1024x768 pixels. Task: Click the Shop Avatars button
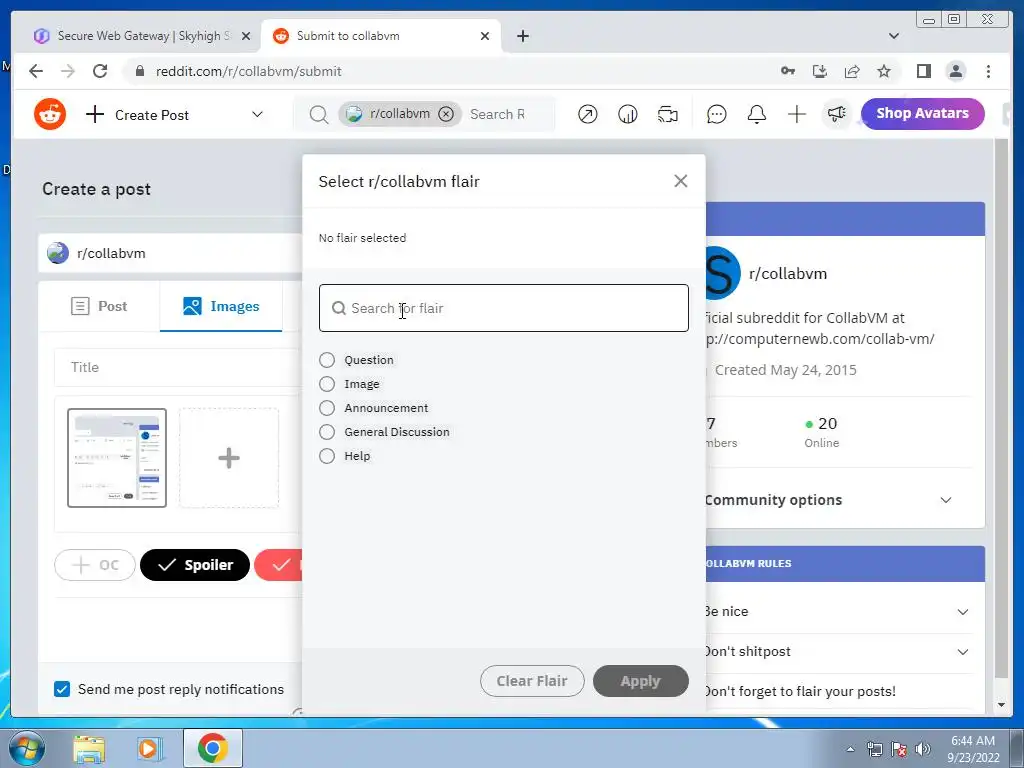(x=922, y=114)
